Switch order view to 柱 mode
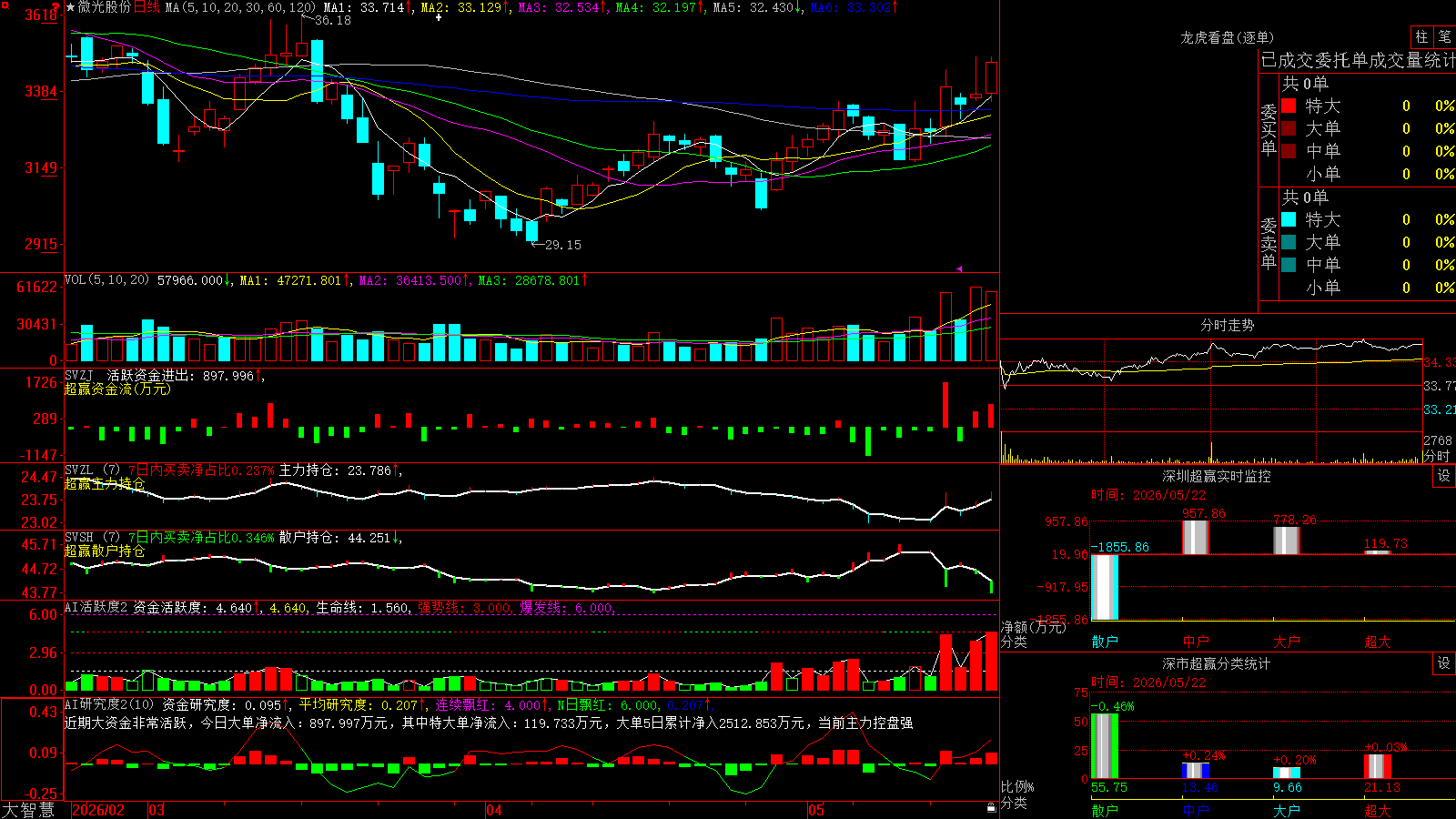The width and height of the screenshot is (1456, 819). 1421,36
